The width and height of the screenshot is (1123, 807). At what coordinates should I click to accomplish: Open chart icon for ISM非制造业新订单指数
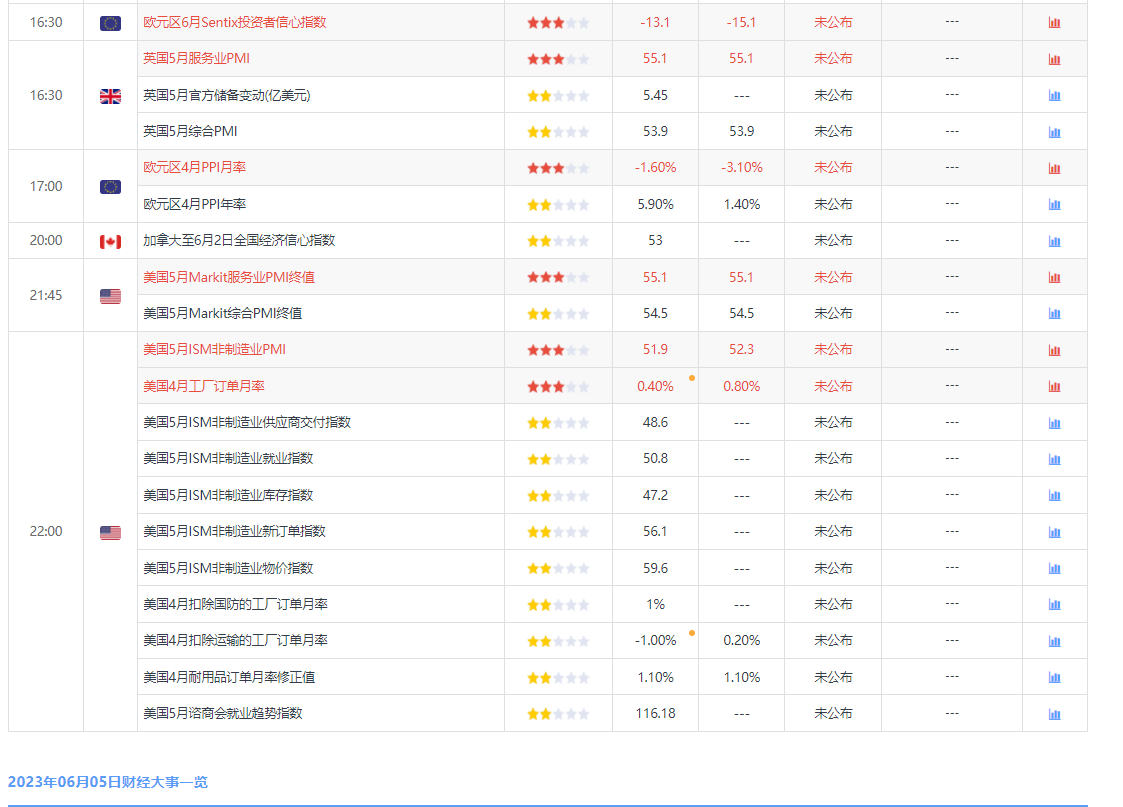click(x=1054, y=531)
